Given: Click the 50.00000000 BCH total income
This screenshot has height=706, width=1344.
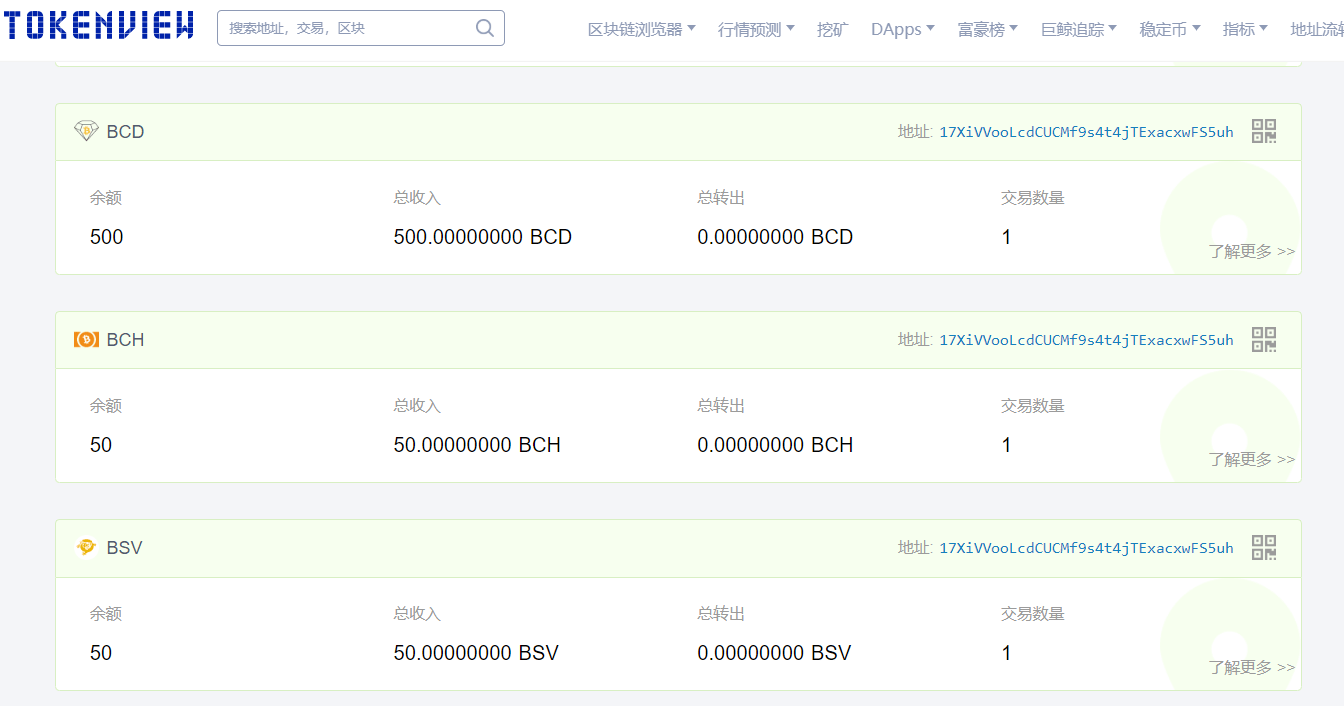Looking at the screenshot, I should pos(477,445).
